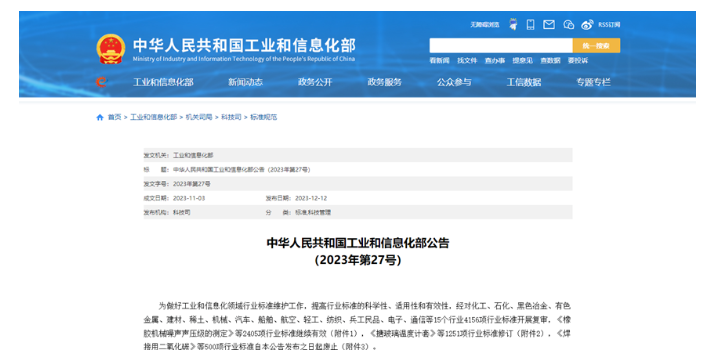
Task: Select 查数据 quick link
Action: click(550, 60)
